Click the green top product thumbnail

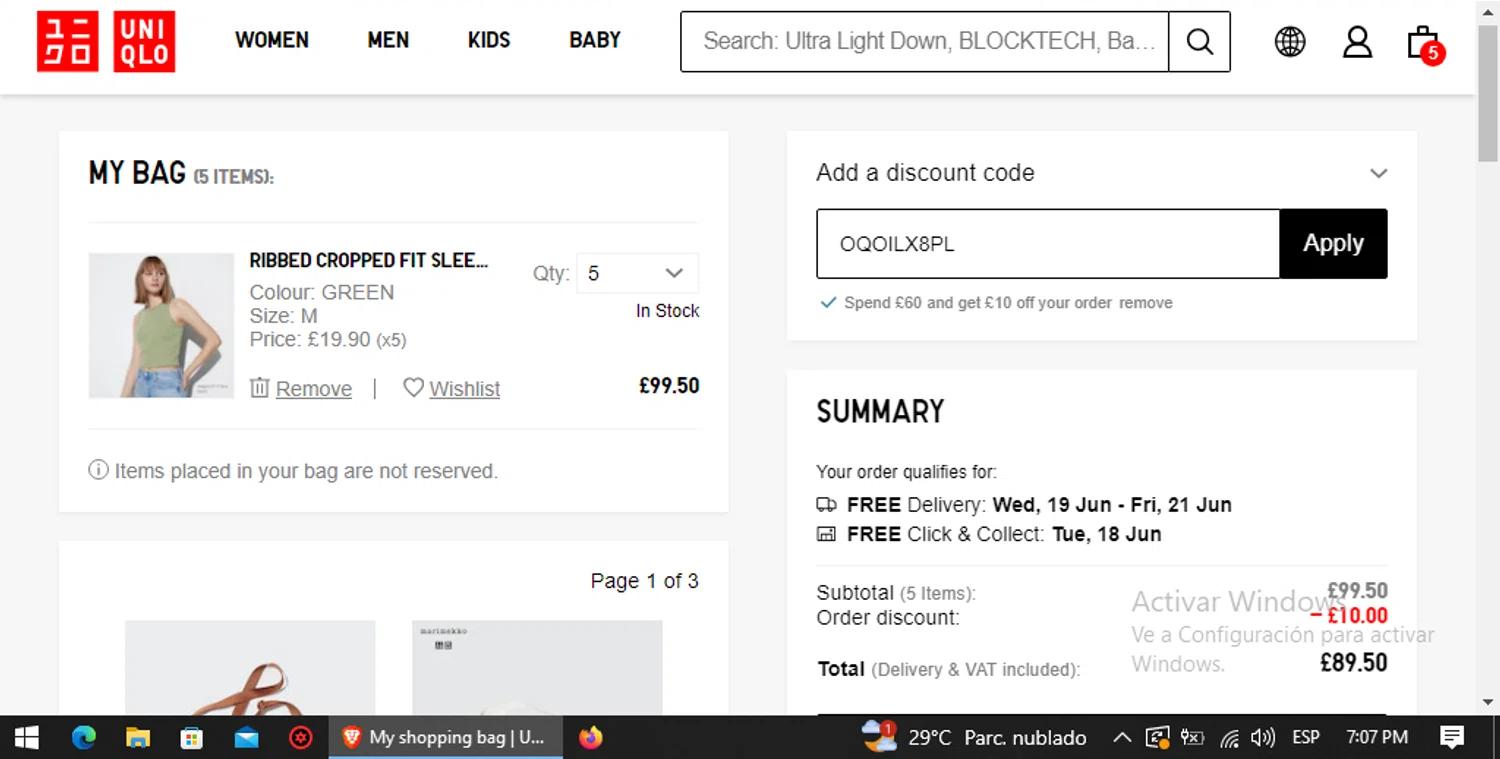coord(161,325)
